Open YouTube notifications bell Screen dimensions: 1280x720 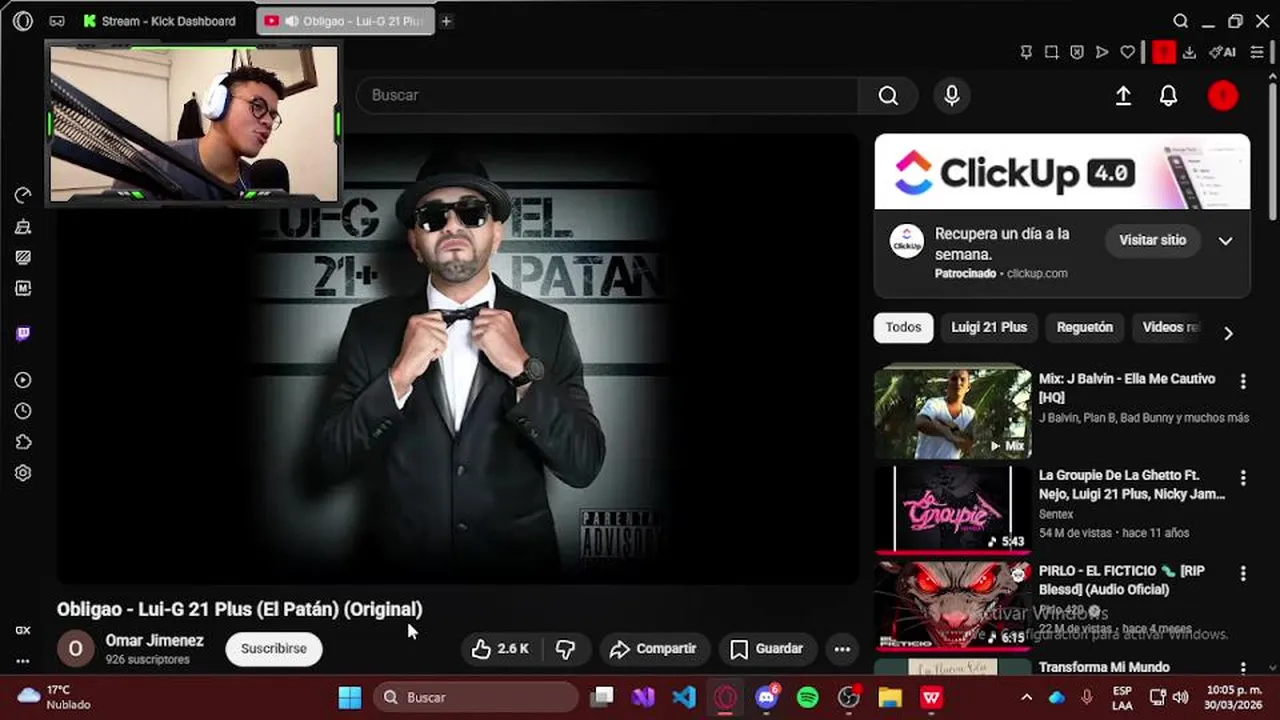click(1168, 95)
